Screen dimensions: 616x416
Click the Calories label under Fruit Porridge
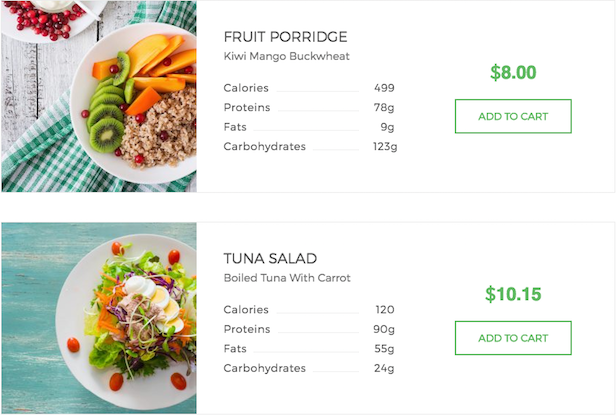[x=246, y=88]
